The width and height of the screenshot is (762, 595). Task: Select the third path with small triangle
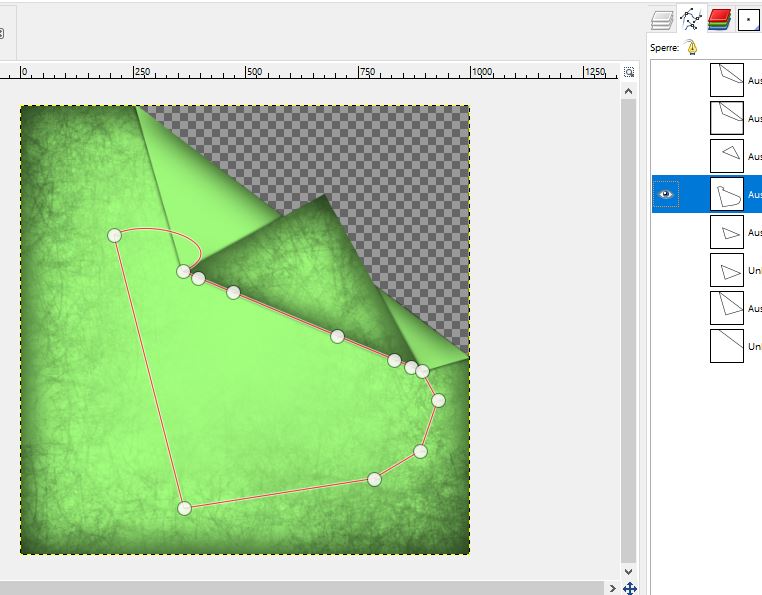tap(727, 156)
